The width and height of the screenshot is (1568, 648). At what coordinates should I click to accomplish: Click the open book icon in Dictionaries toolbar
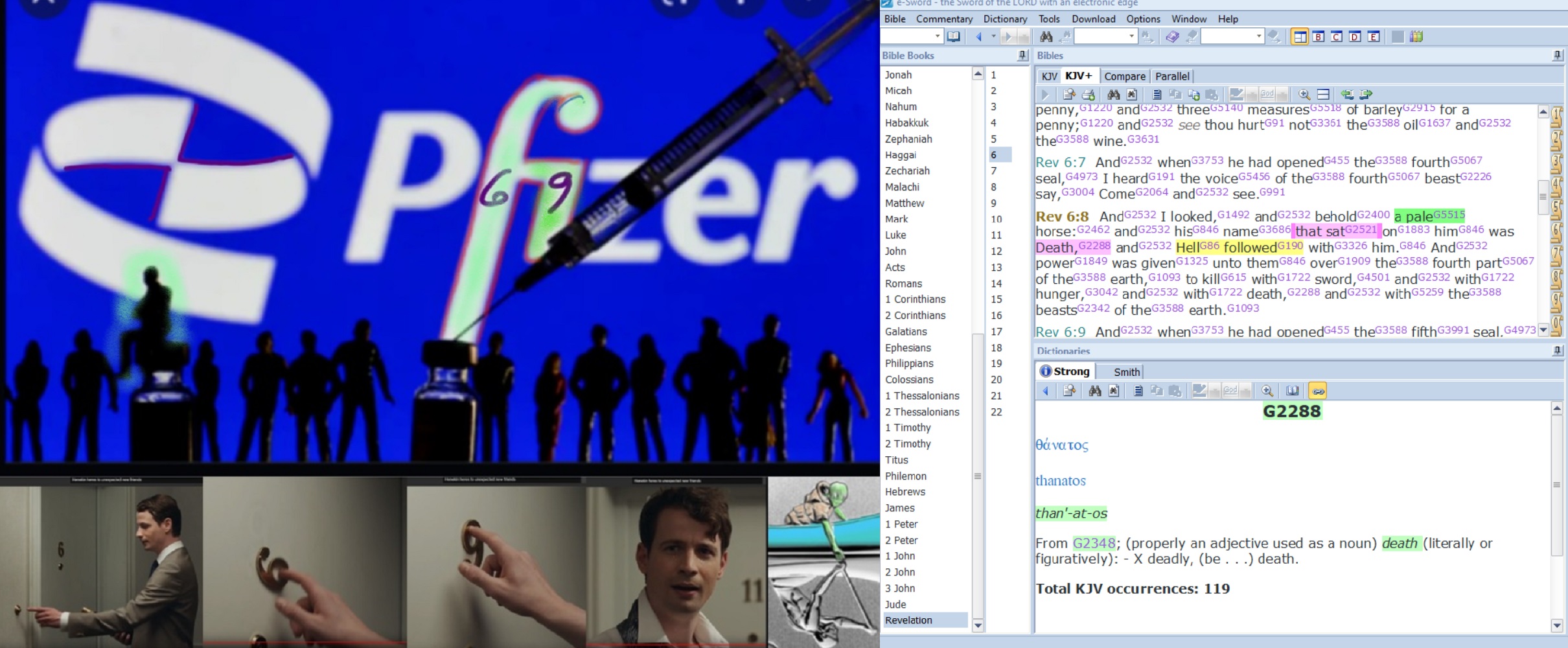[1292, 391]
